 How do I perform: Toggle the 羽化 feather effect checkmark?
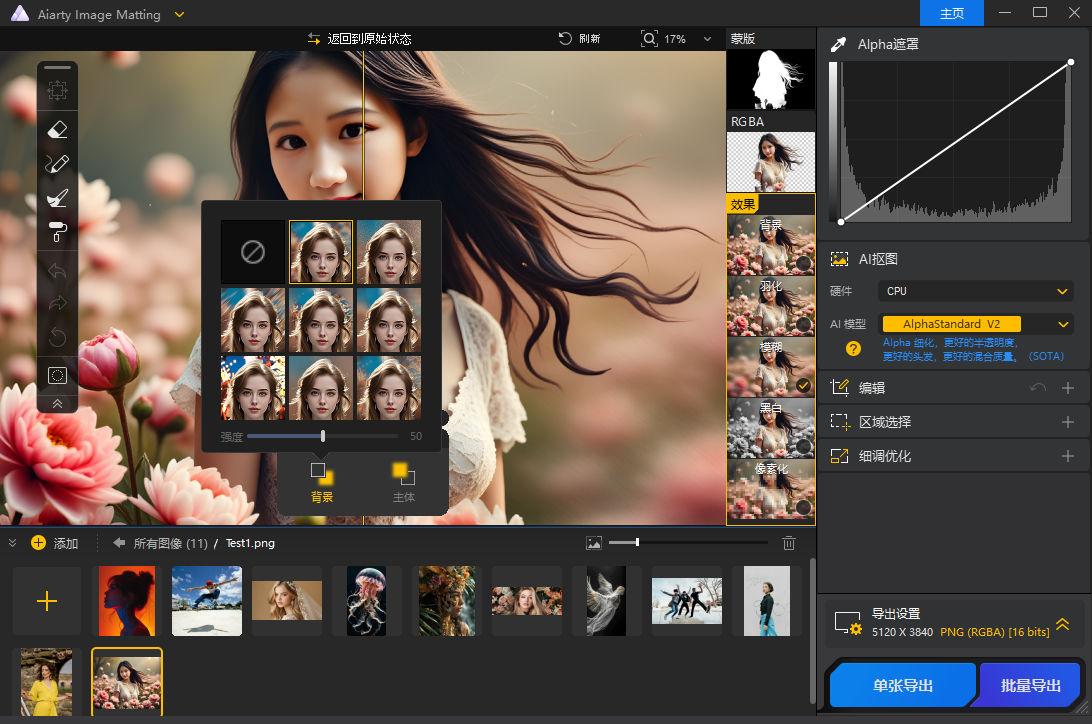pos(803,324)
